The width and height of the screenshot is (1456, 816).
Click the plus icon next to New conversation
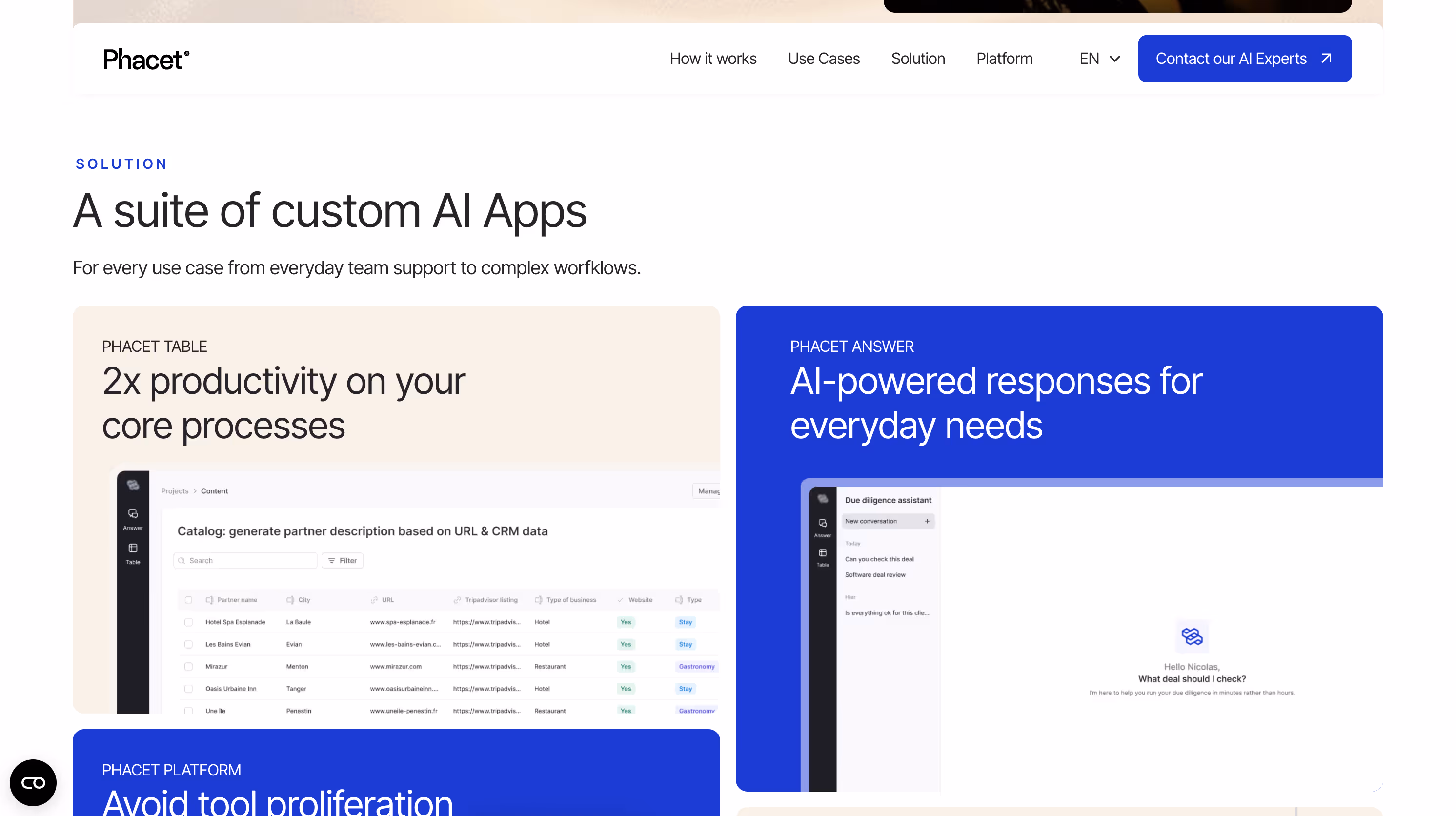(x=927, y=521)
